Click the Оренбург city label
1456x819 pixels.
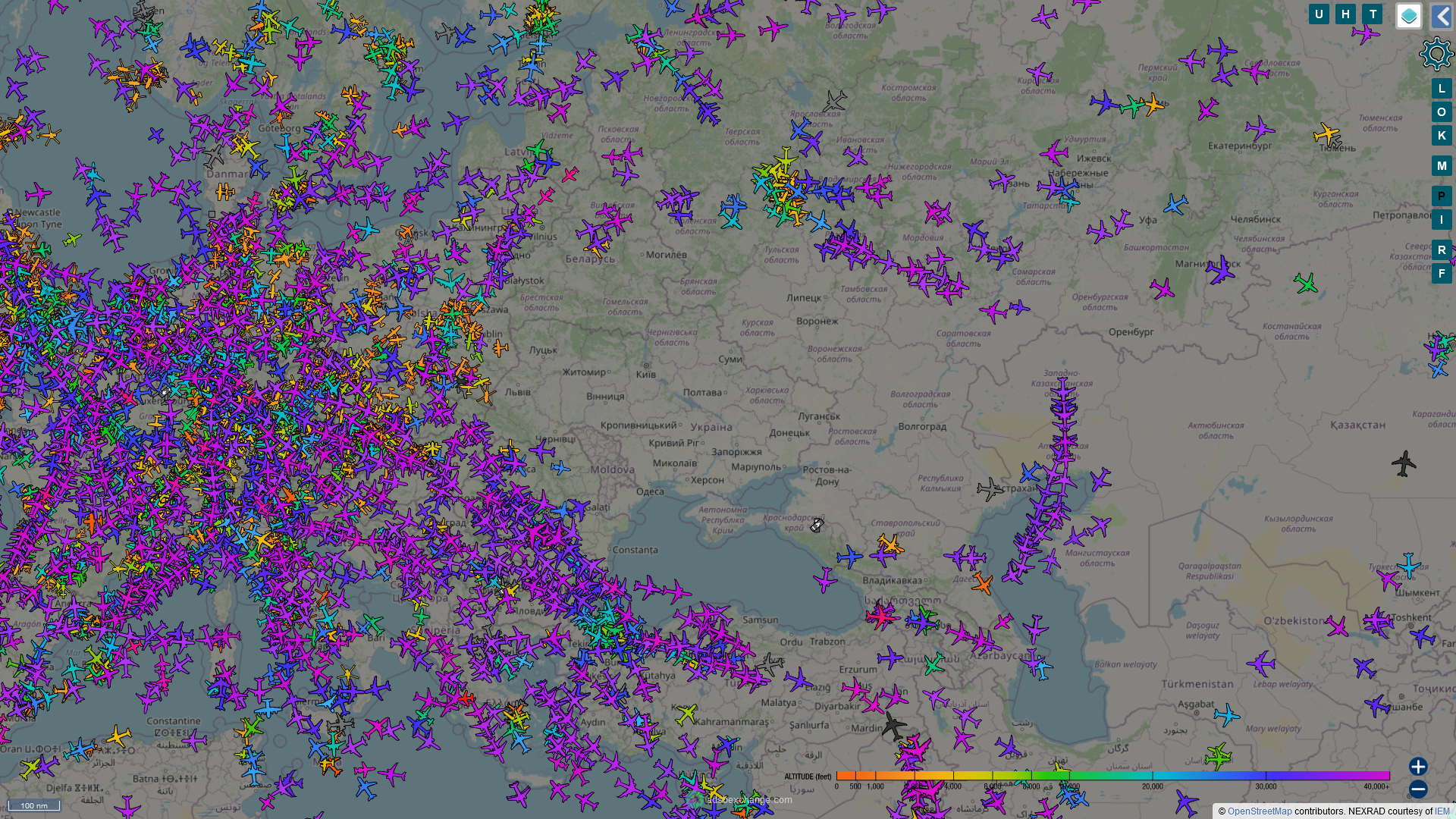(x=1131, y=332)
